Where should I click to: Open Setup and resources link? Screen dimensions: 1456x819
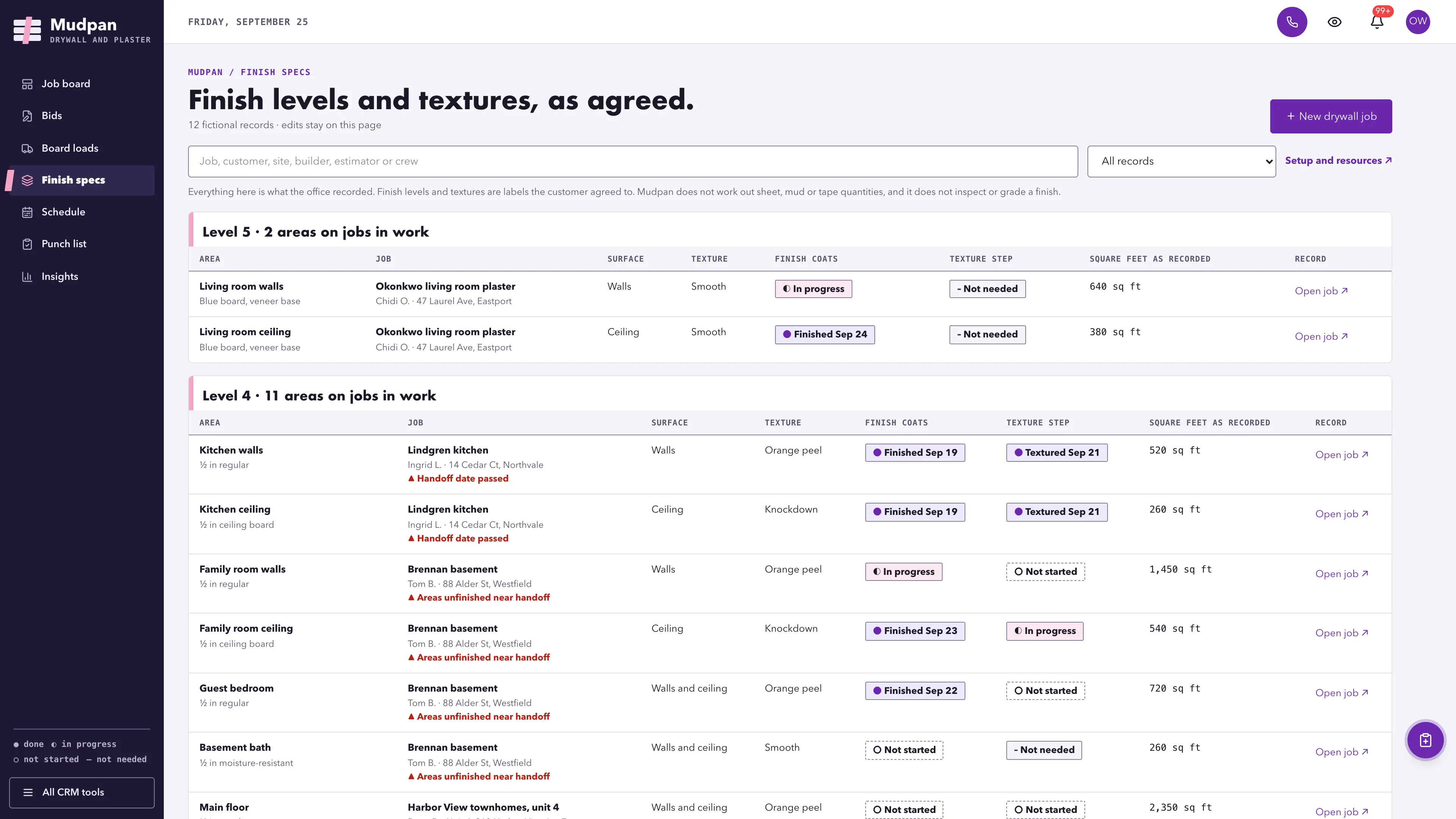point(1338,160)
